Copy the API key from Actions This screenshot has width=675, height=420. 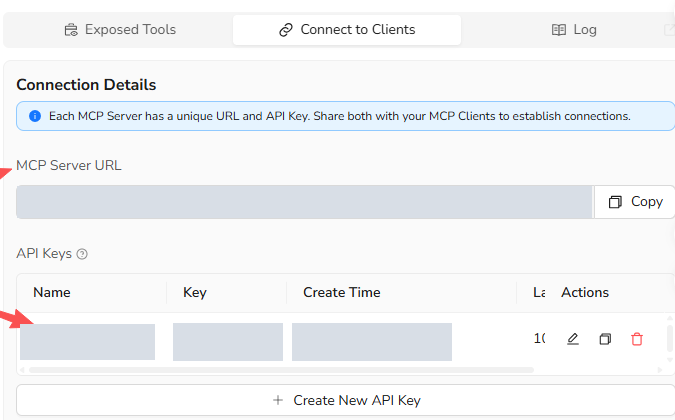coord(605,339)
